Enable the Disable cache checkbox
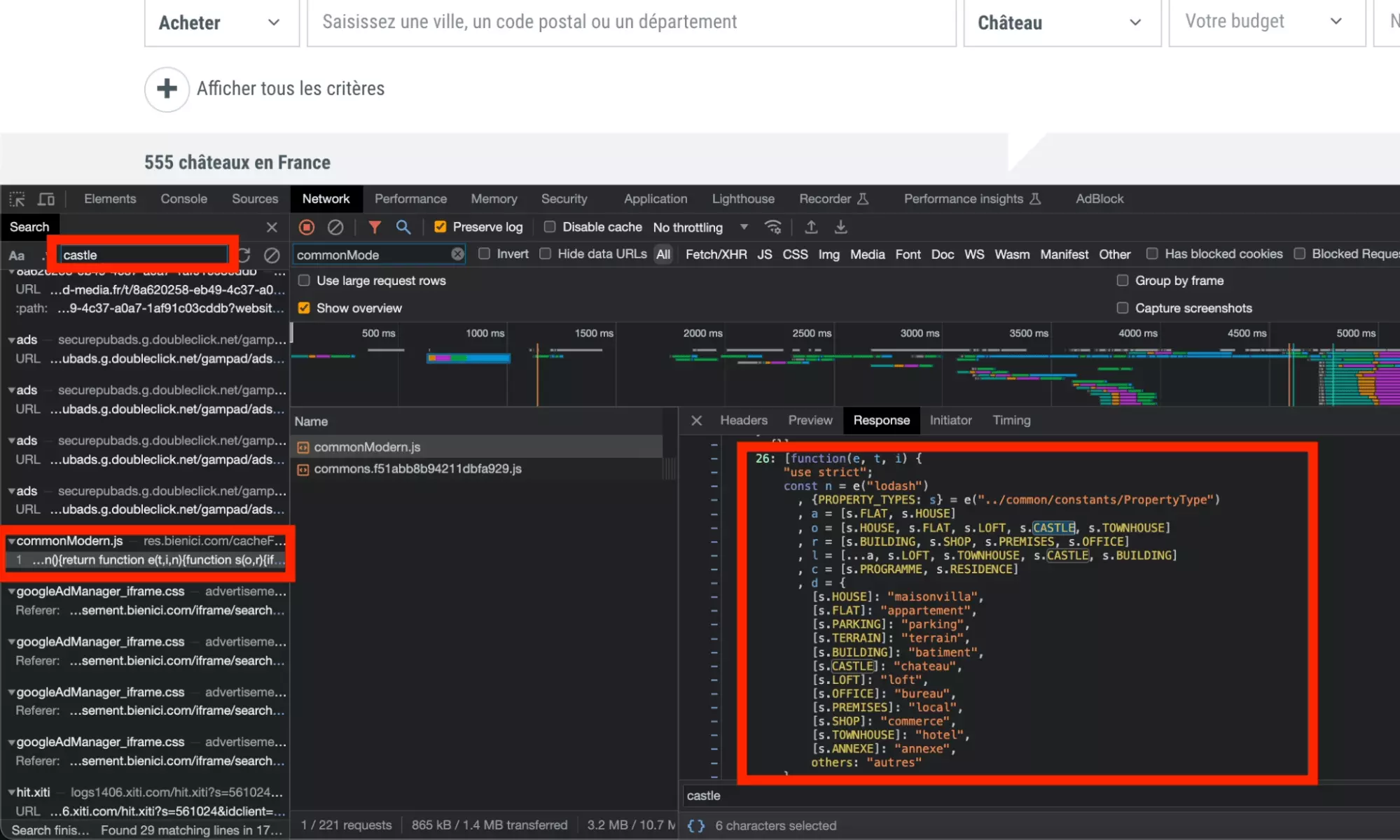Viewport: 1400px width, 840px height. 549,227
